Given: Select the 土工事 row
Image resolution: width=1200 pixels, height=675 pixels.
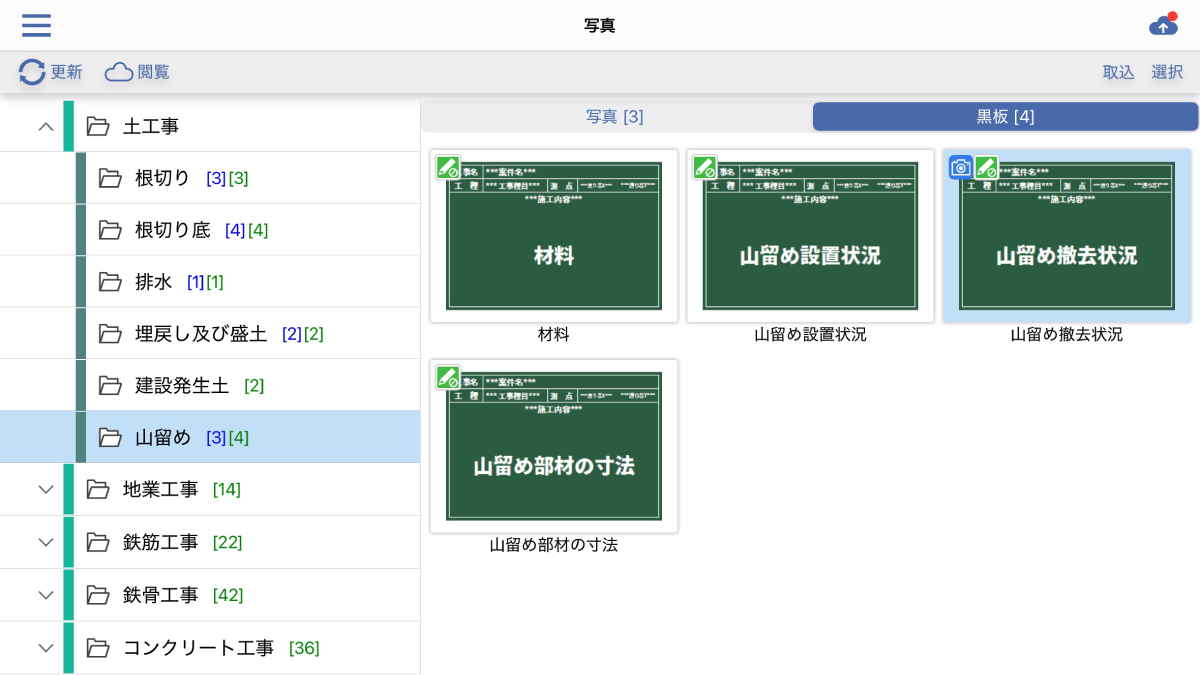Looking at the screenshot, I should 210,126.
